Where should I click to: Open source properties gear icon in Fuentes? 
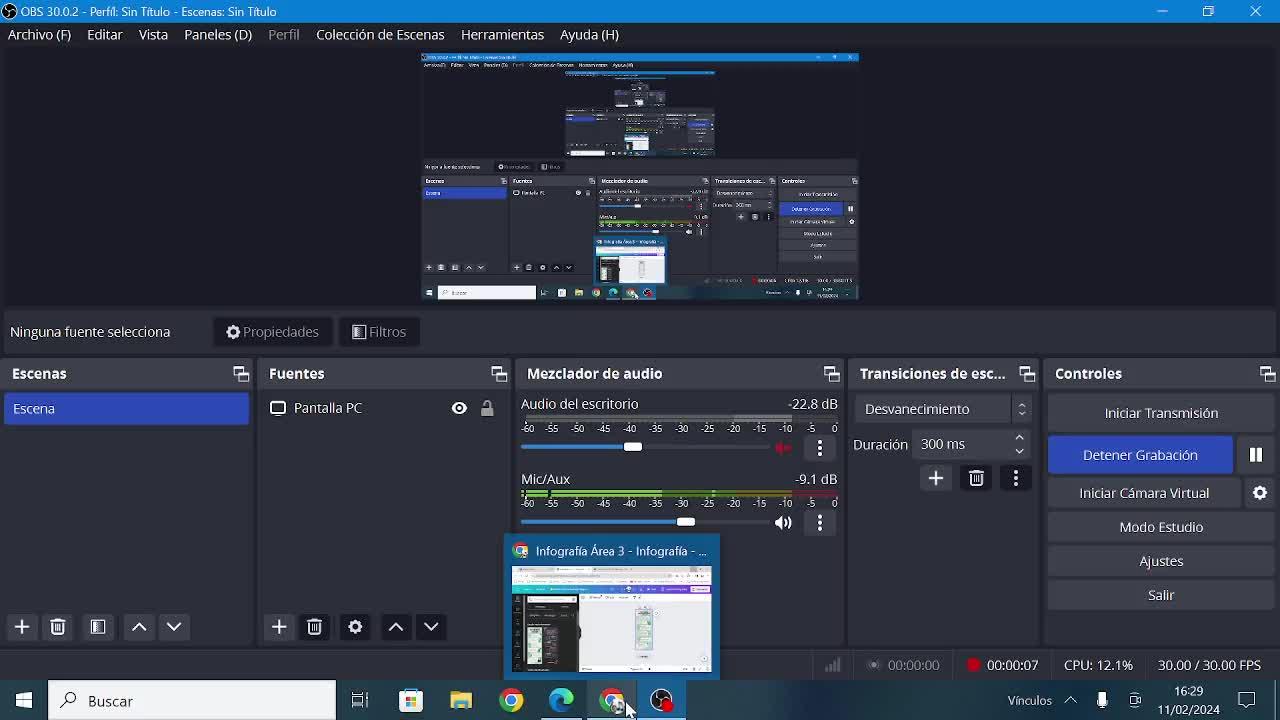[355, 627]
